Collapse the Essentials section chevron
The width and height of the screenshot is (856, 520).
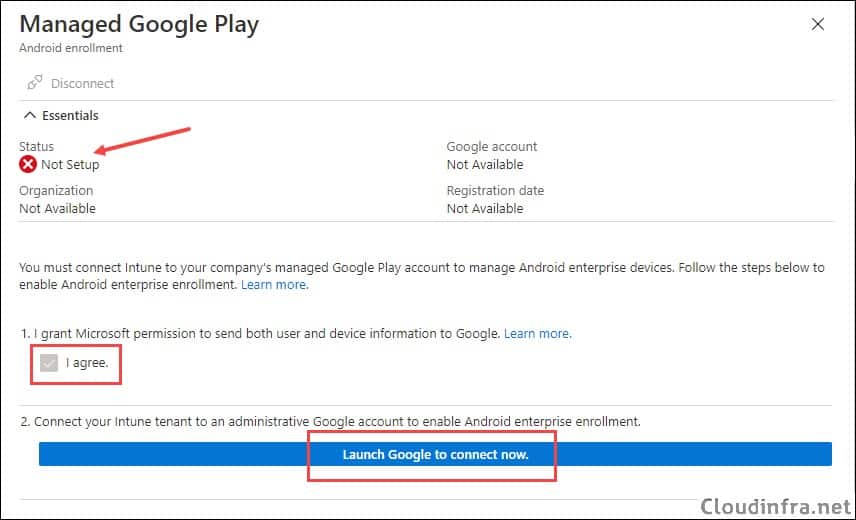pyautogui.click(x=30, y=115)
